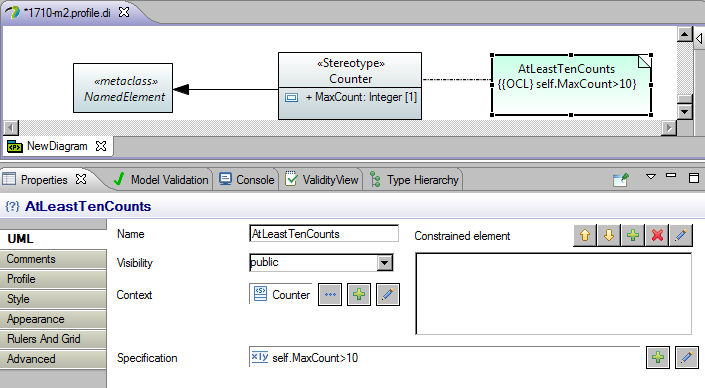Move constrained element down with arrow icon
This screenshot has height=388, width=705.
(609, 235)
